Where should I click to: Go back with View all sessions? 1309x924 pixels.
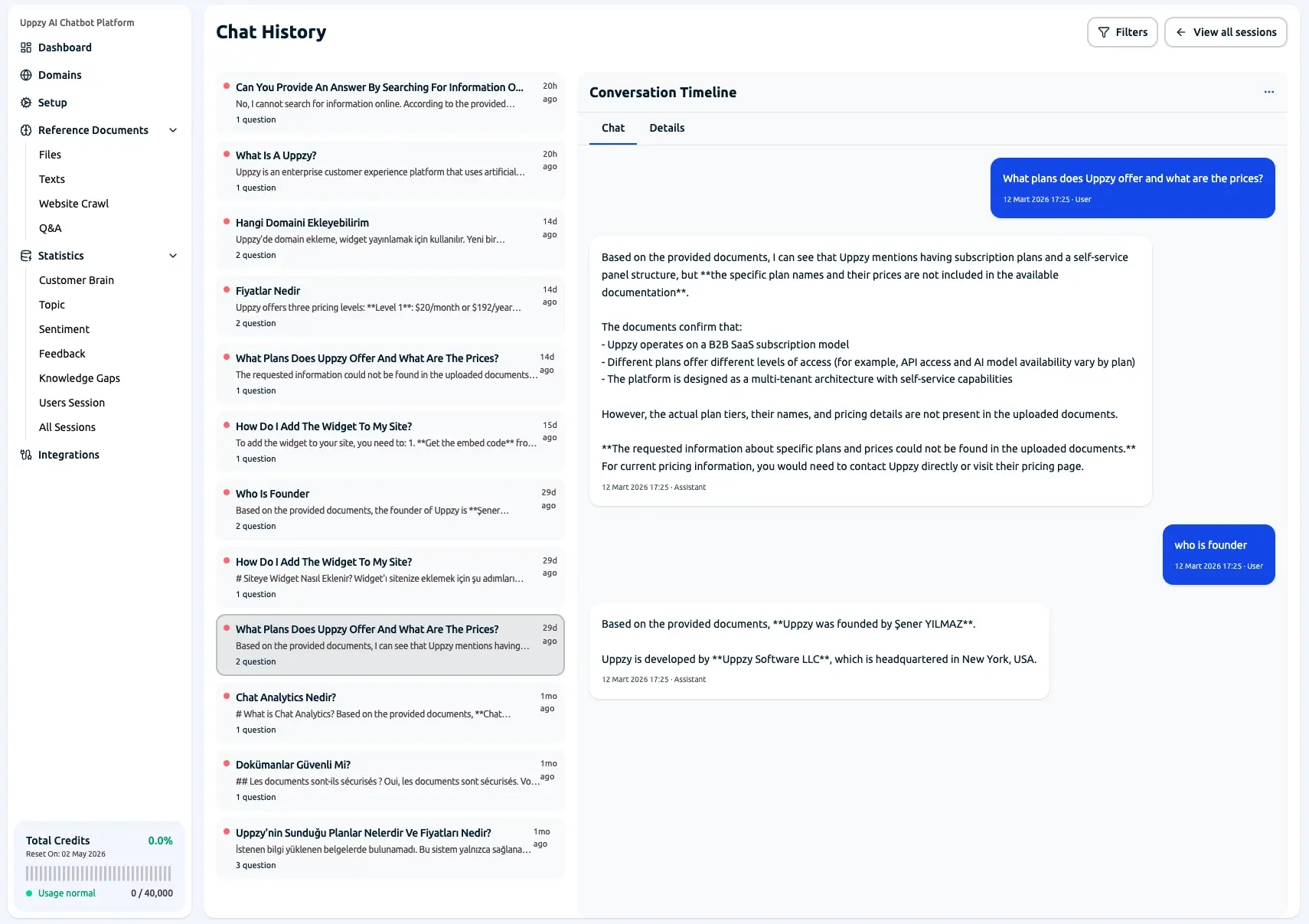1226,32
